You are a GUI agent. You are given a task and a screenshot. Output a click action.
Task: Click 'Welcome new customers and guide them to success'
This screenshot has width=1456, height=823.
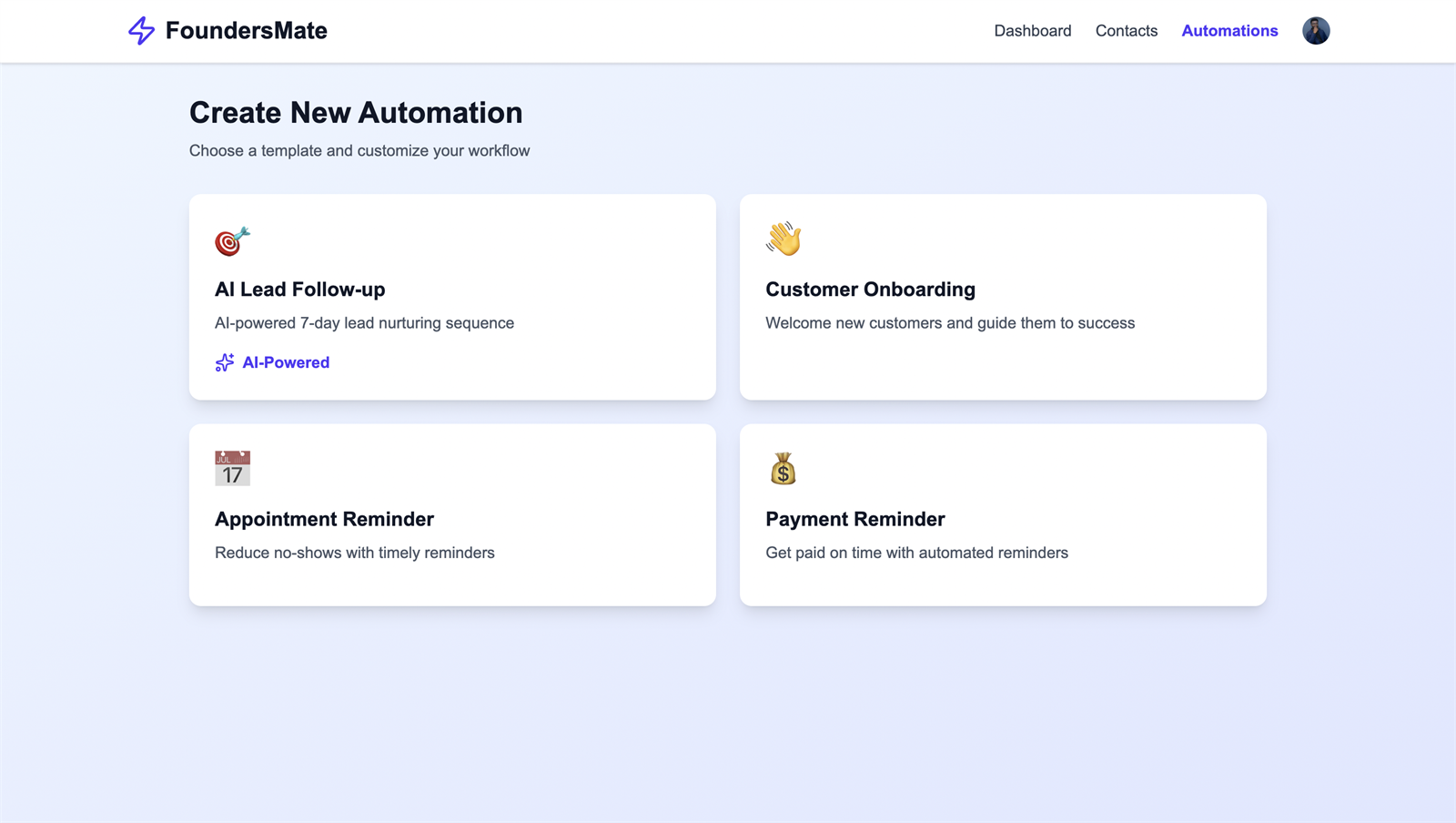point(950,323)
